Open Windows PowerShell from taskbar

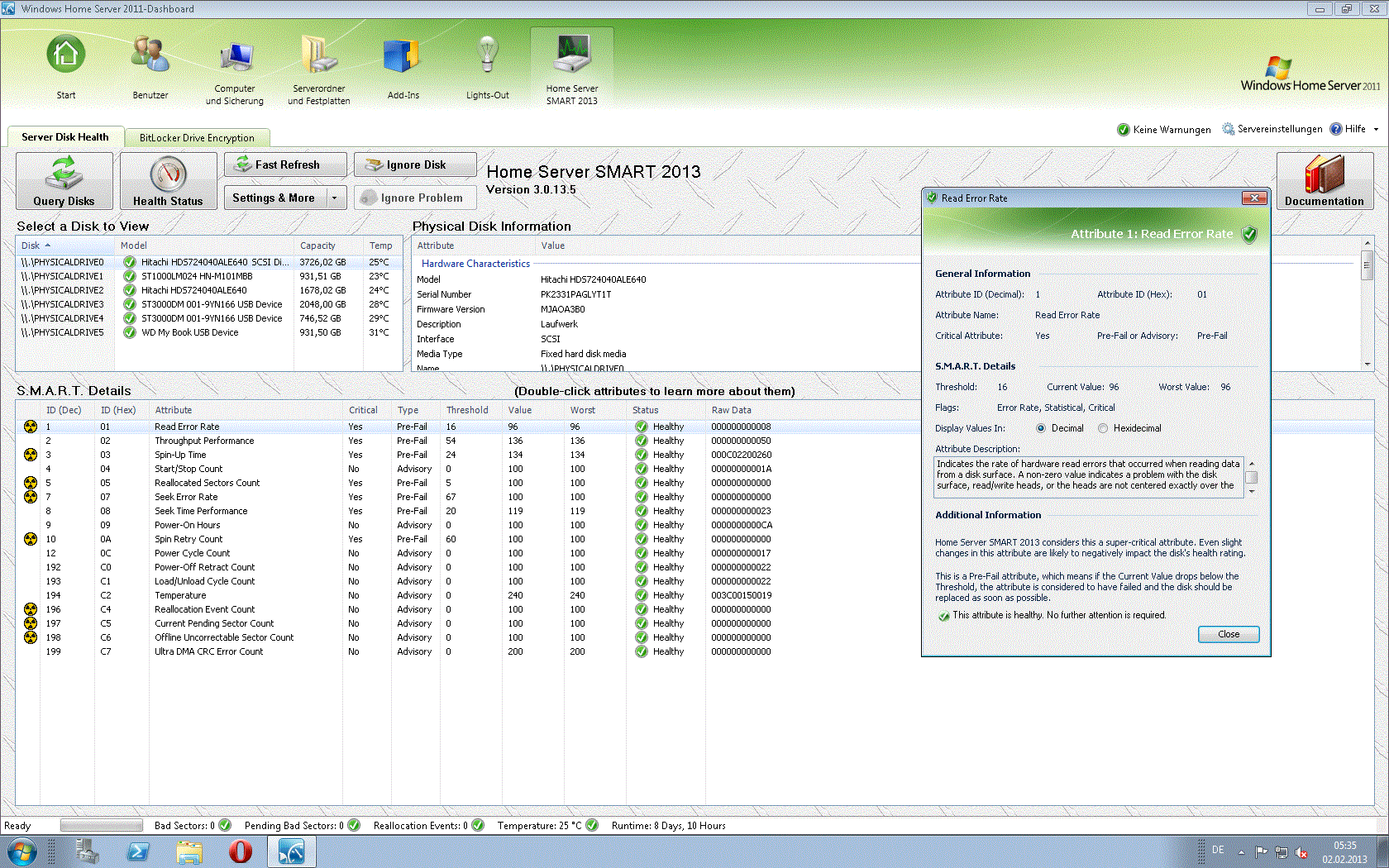coord(138,851)
